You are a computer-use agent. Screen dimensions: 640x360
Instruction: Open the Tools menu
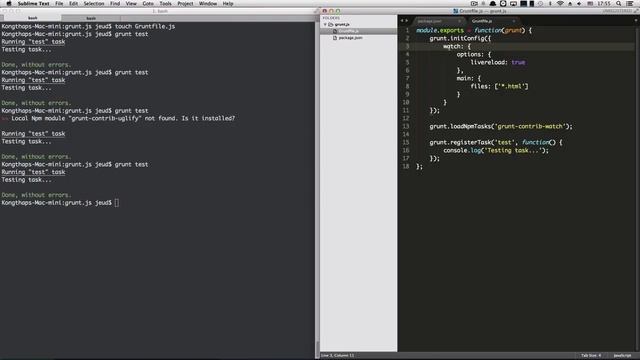coord(165,3)
